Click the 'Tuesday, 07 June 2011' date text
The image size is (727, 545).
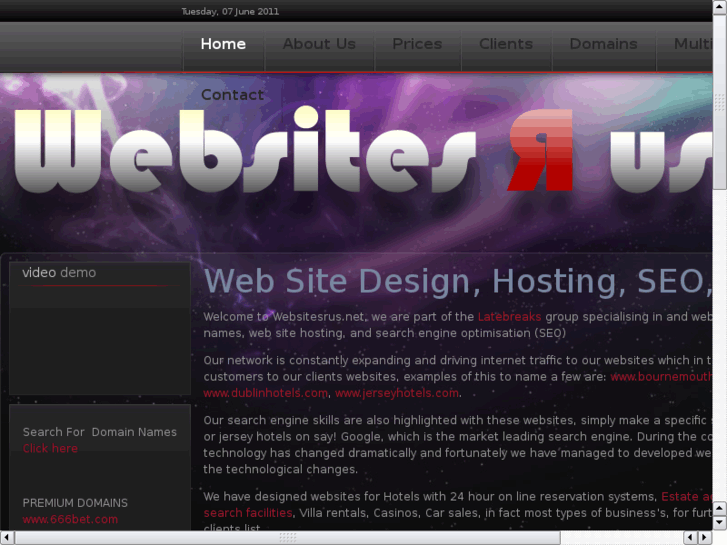point(230,12)
